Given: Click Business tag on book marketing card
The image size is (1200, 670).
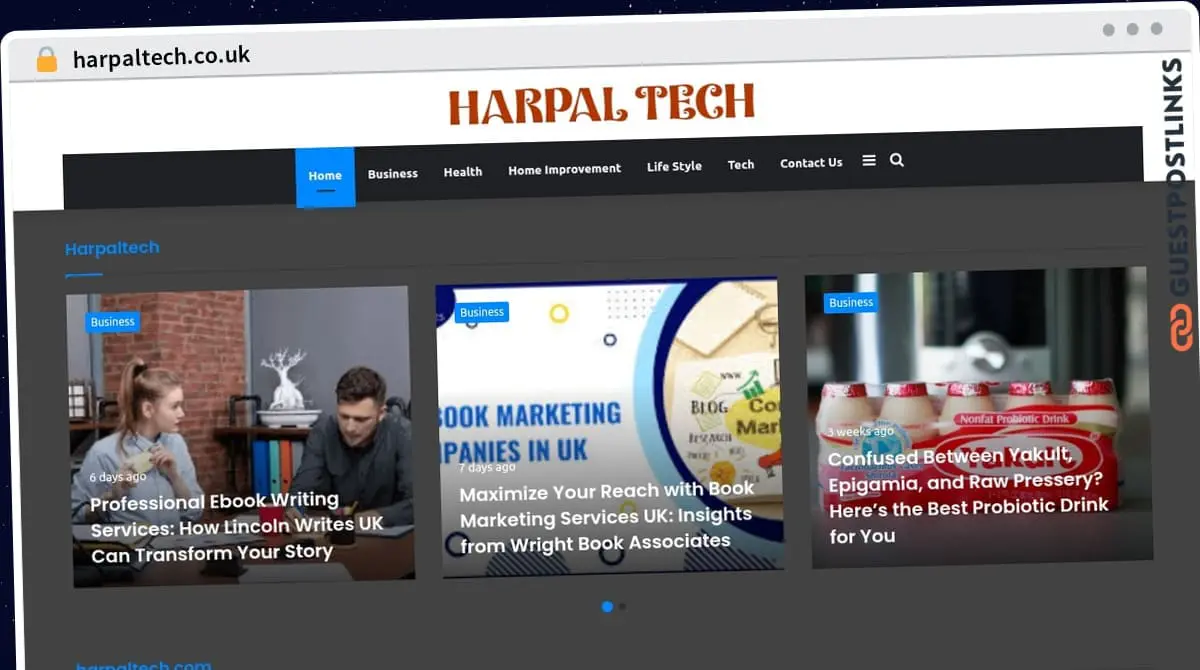Looking at the screenshot, I should [482, 312].
